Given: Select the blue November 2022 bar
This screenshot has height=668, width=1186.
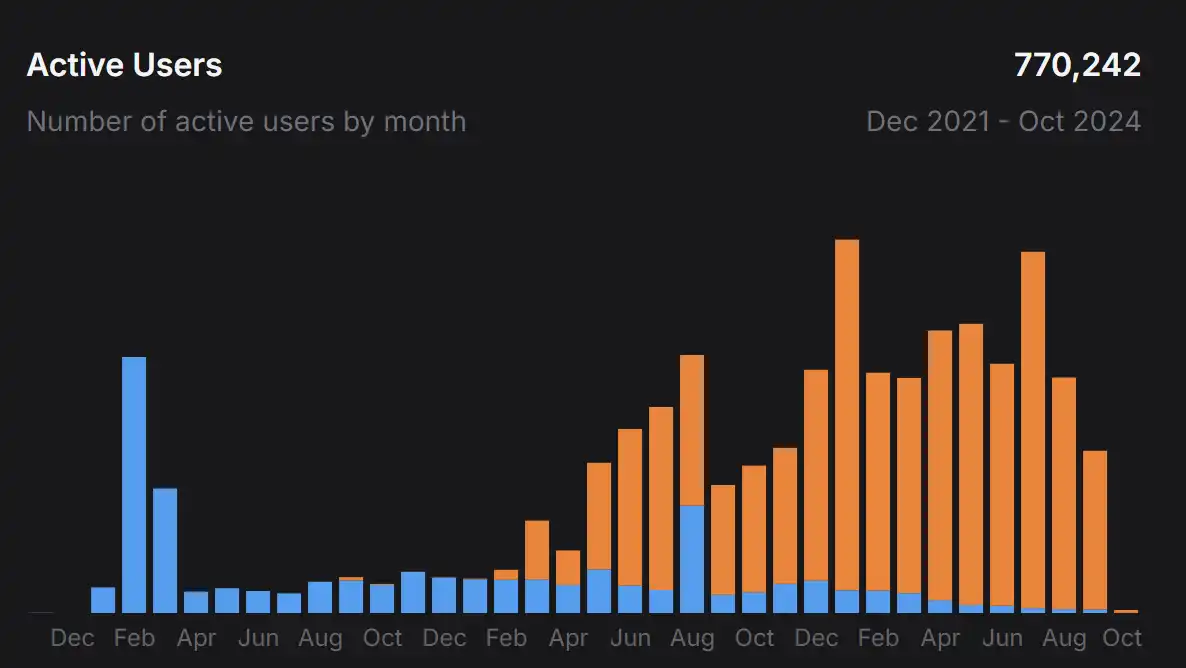Looking at the screenshot, I should click(x=413, y=592).
